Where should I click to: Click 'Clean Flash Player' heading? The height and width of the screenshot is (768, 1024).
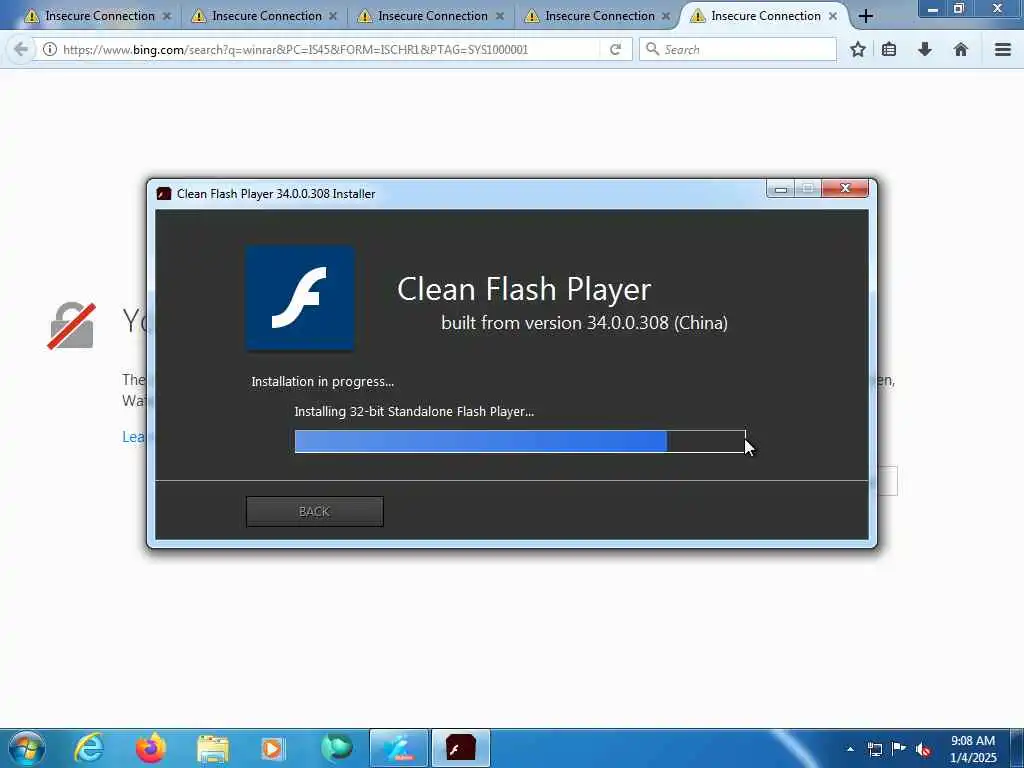(524, 289)
